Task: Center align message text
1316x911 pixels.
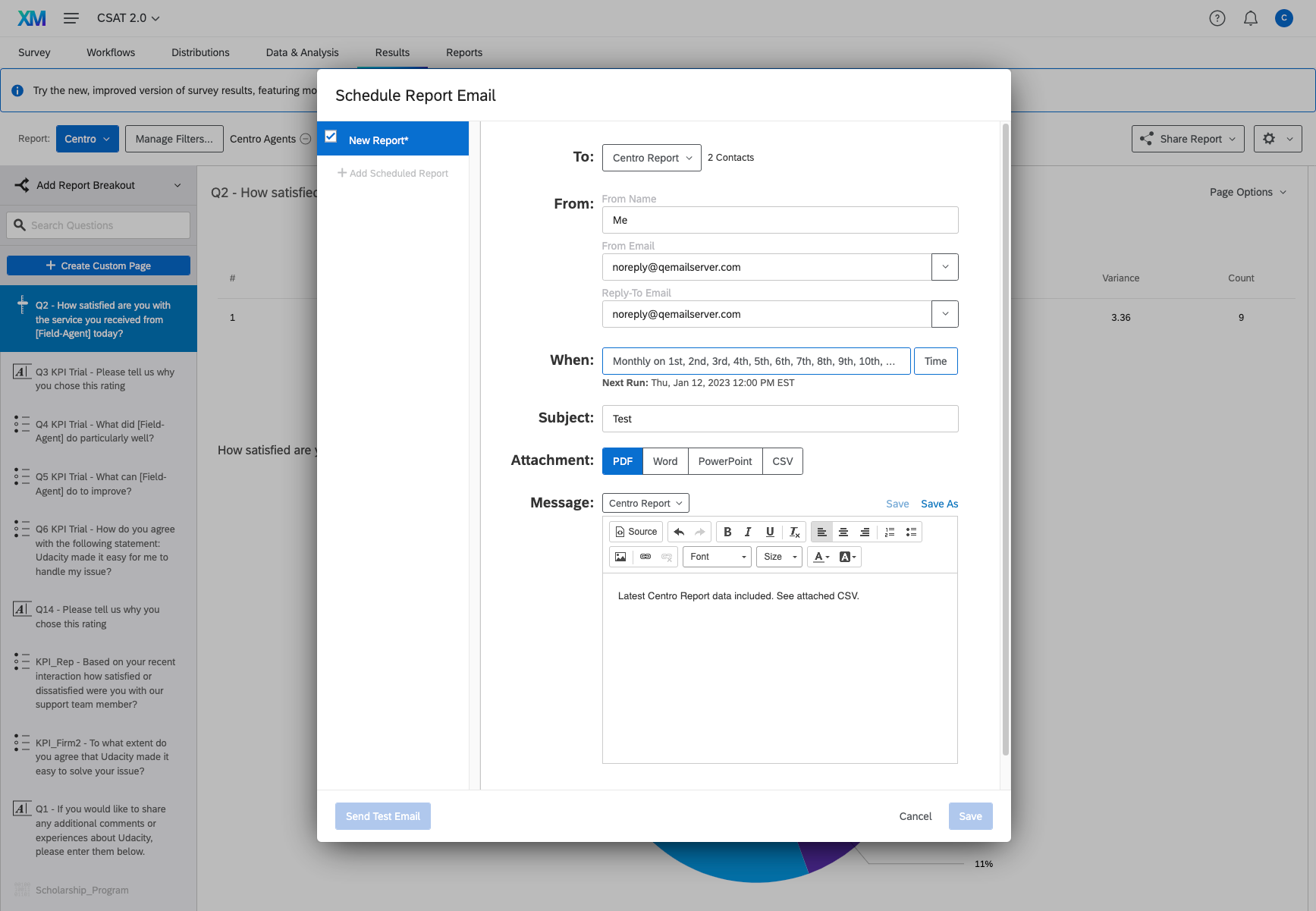Action: 843,532
